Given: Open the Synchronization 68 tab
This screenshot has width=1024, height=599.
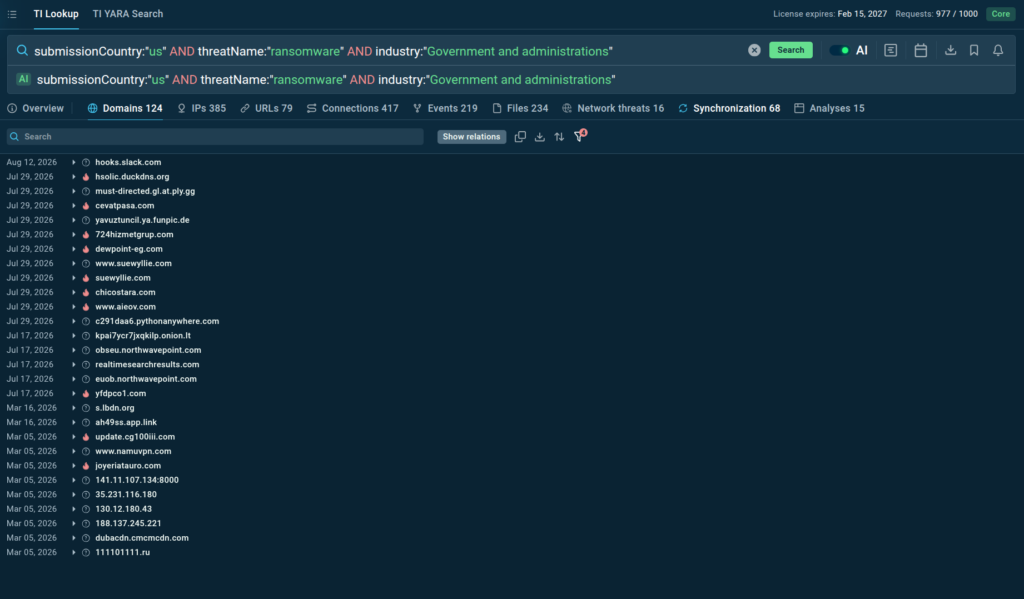Looking at the screenshot, I should (x=729, y=108).
